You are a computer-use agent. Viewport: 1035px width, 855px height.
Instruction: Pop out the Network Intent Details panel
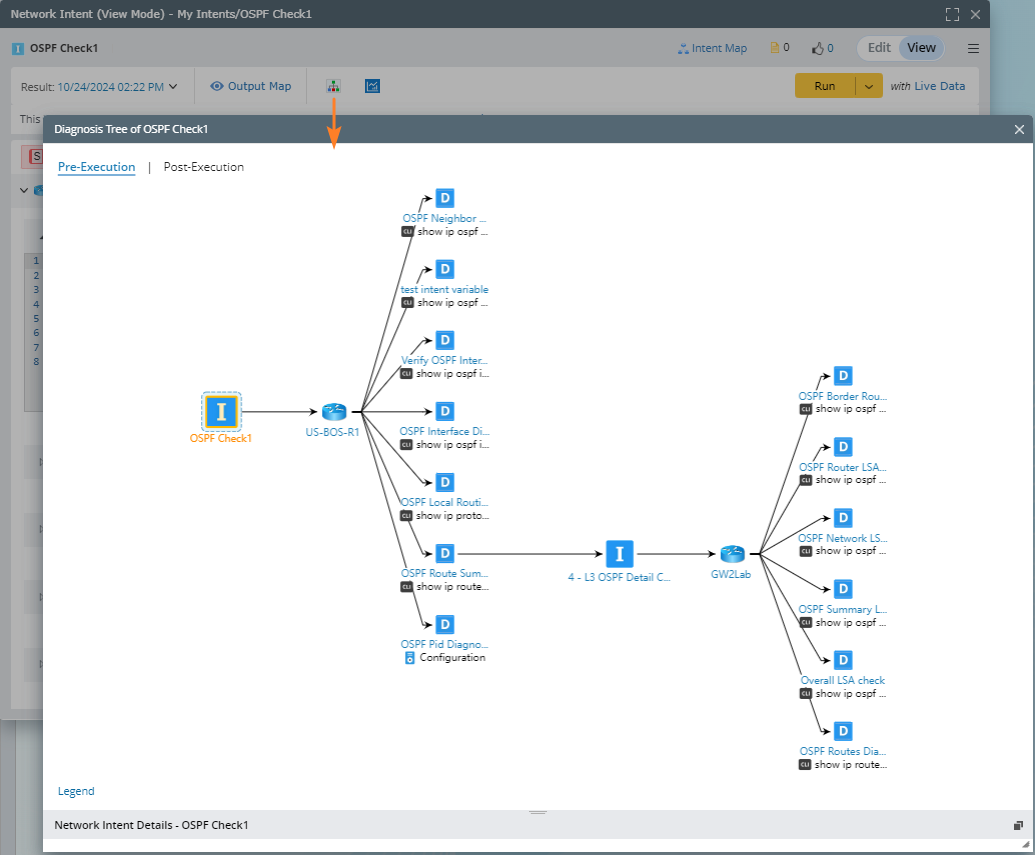[x=1018, y=825]
